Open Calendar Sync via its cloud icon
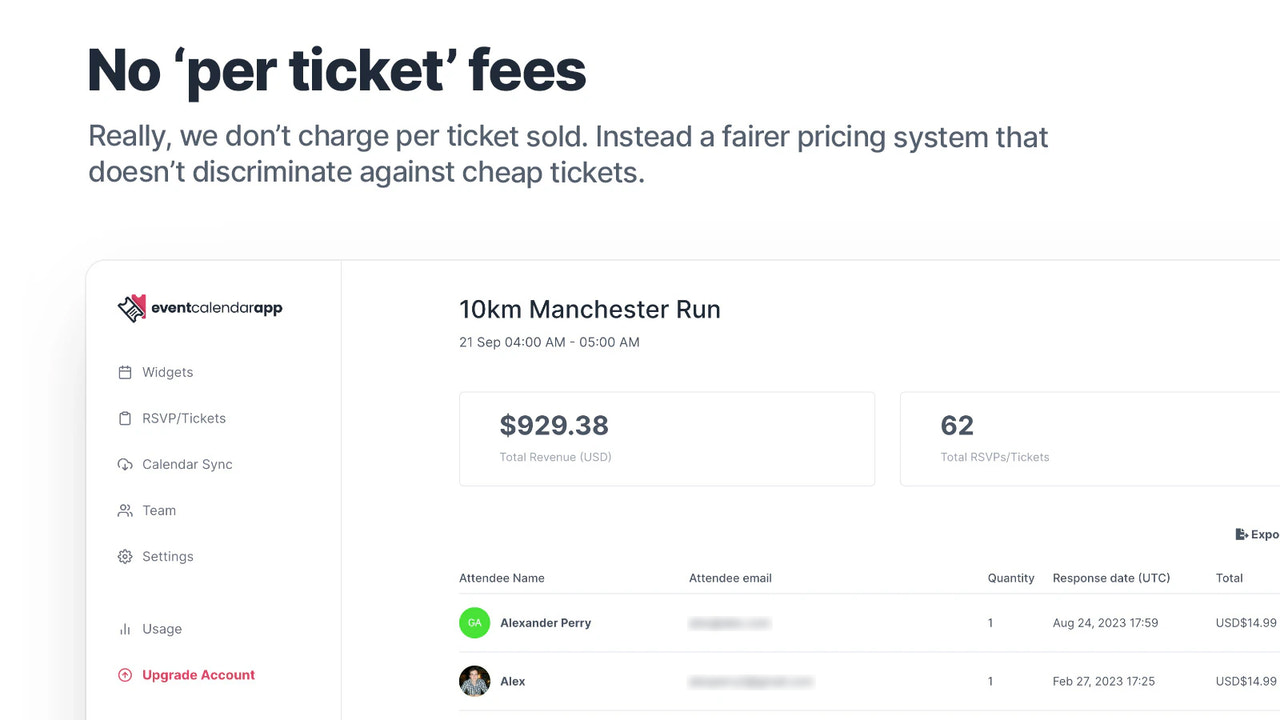Image resolution: width=1280 pixels, height=720 pixels. pyautogui.click(x=125, y=463)
